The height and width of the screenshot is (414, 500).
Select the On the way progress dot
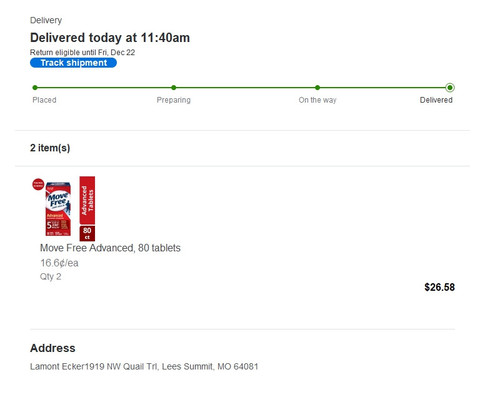click(317, 88)
